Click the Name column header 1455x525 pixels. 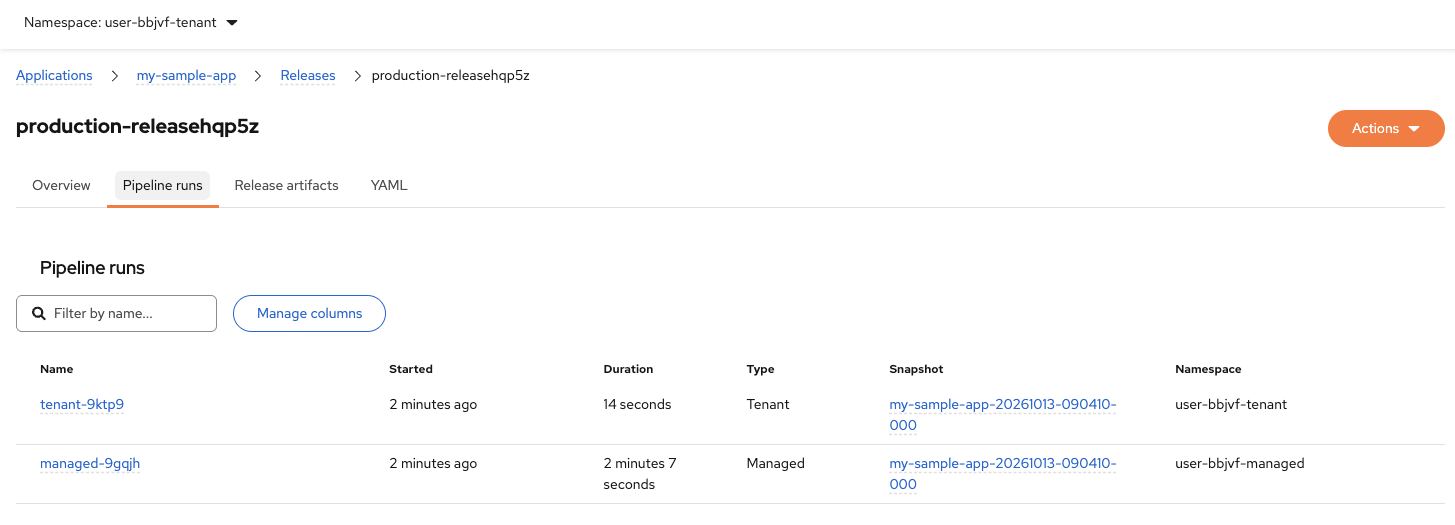(x=57, y=370)
